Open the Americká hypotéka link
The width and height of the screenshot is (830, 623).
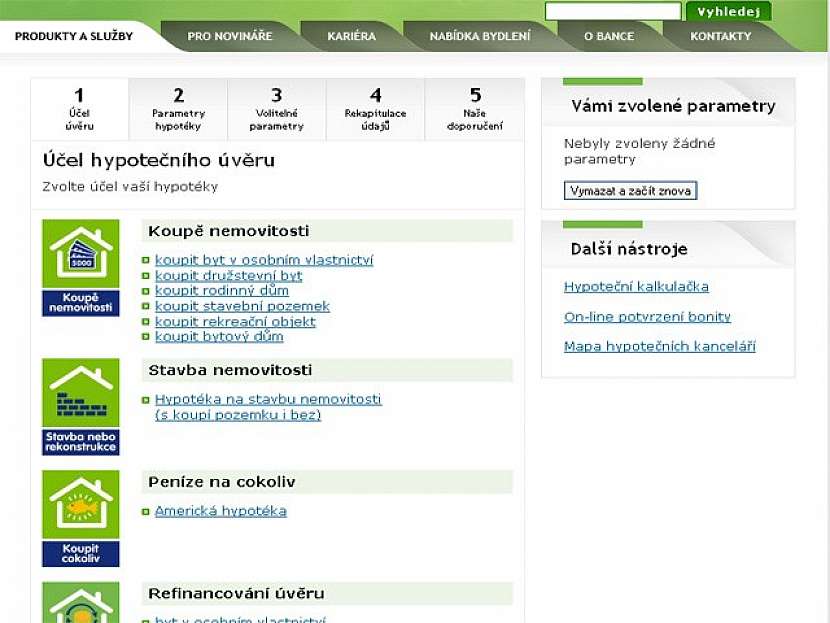click(x=220, y=511)
